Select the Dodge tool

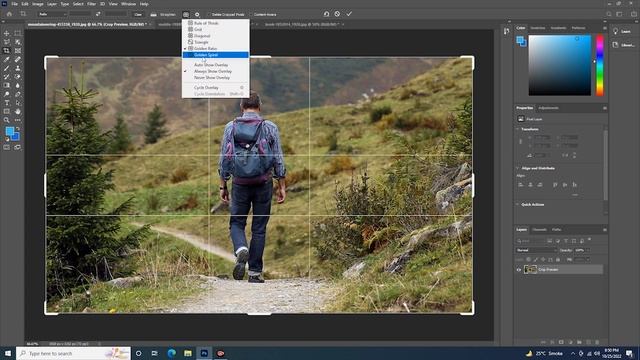tap(7, 94)
